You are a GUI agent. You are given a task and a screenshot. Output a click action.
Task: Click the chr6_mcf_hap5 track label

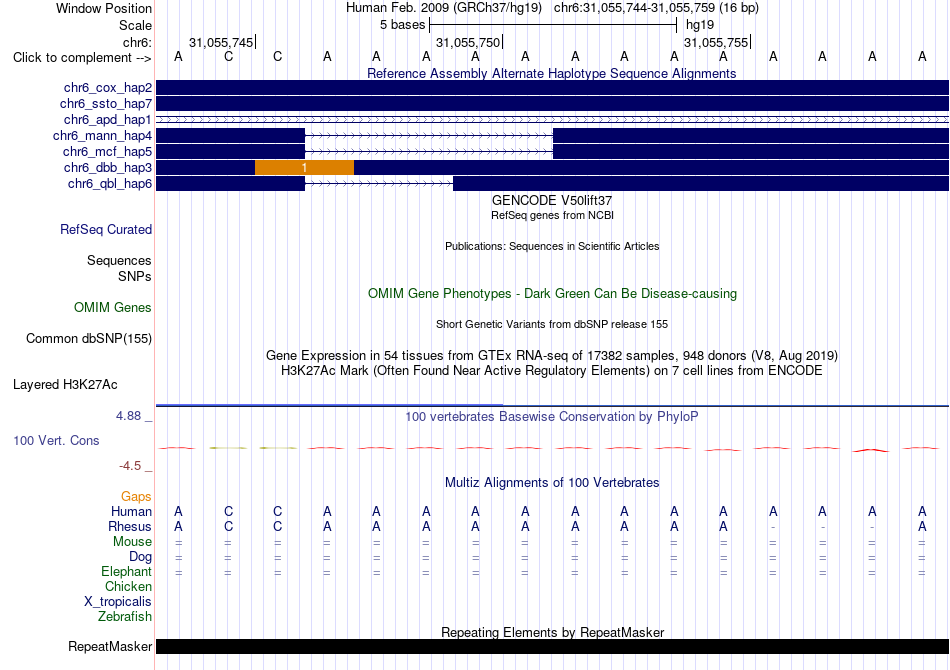(107, 151)
